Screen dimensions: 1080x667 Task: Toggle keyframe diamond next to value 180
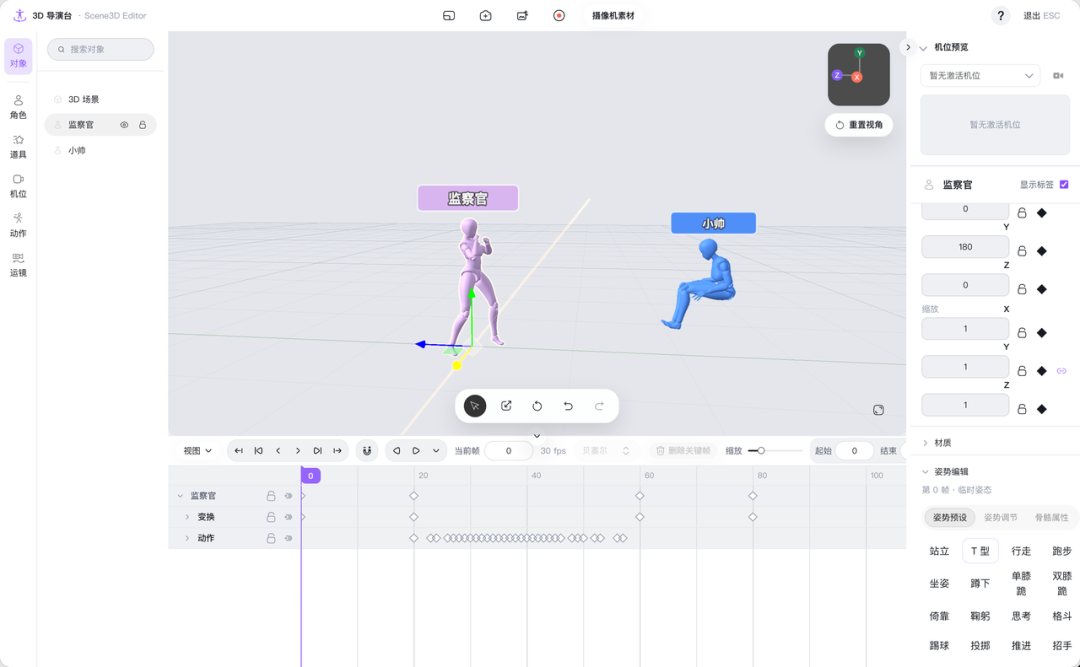1042,251
